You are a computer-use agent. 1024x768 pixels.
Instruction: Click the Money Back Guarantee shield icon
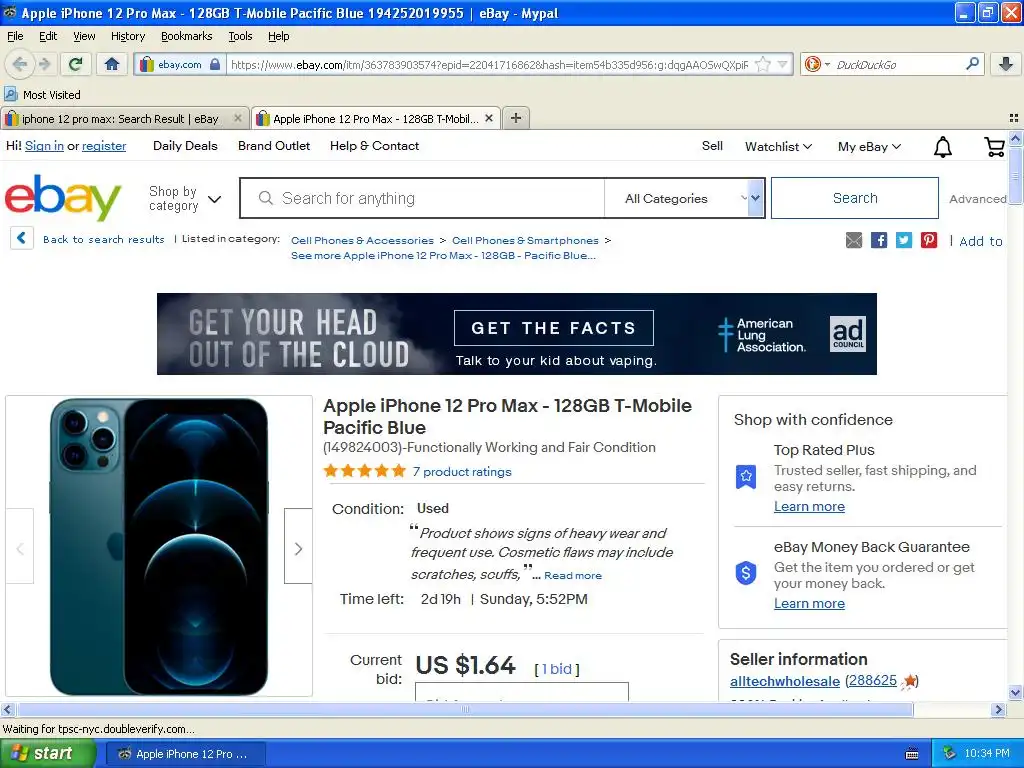(x=746, y=573)
